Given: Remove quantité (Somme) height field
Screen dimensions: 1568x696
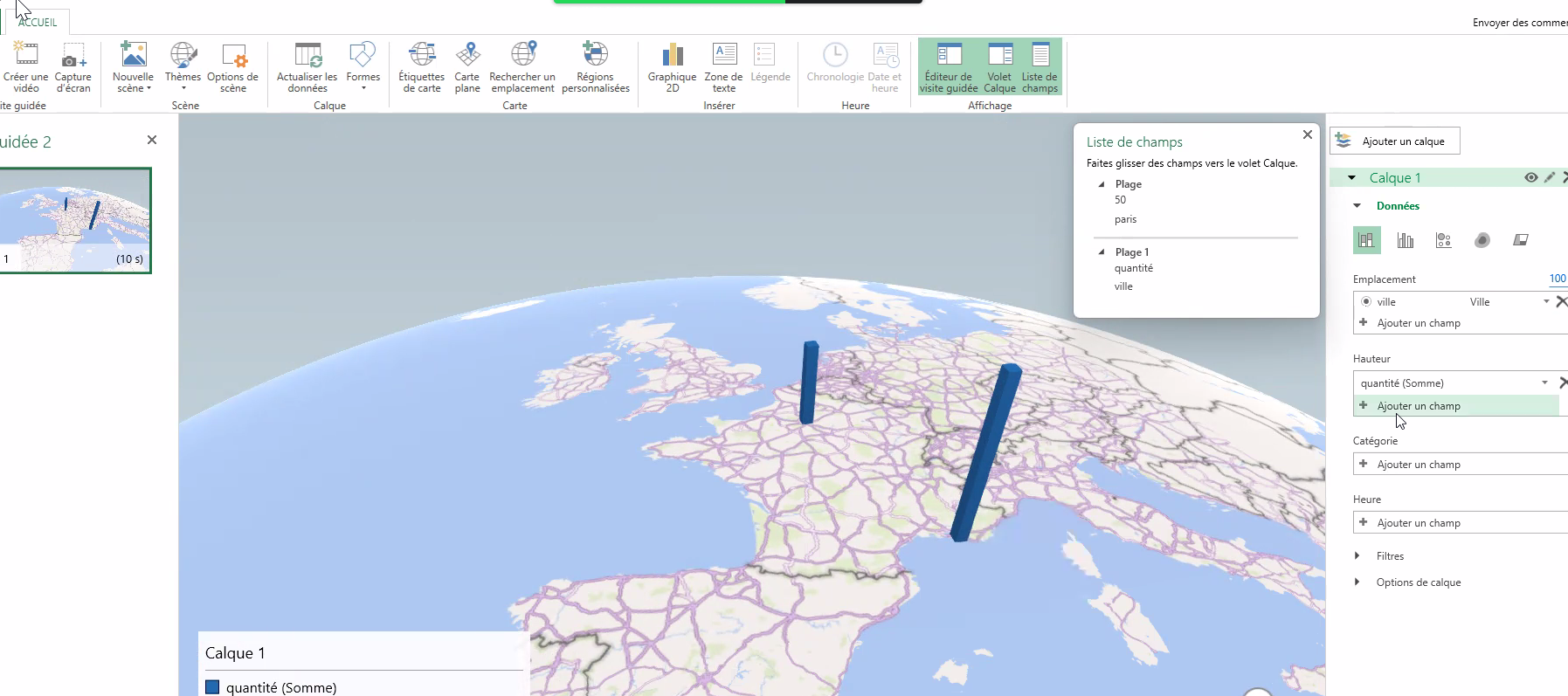Looking at the screenshot, I should pyautogui.click(x=1563, y=382).
